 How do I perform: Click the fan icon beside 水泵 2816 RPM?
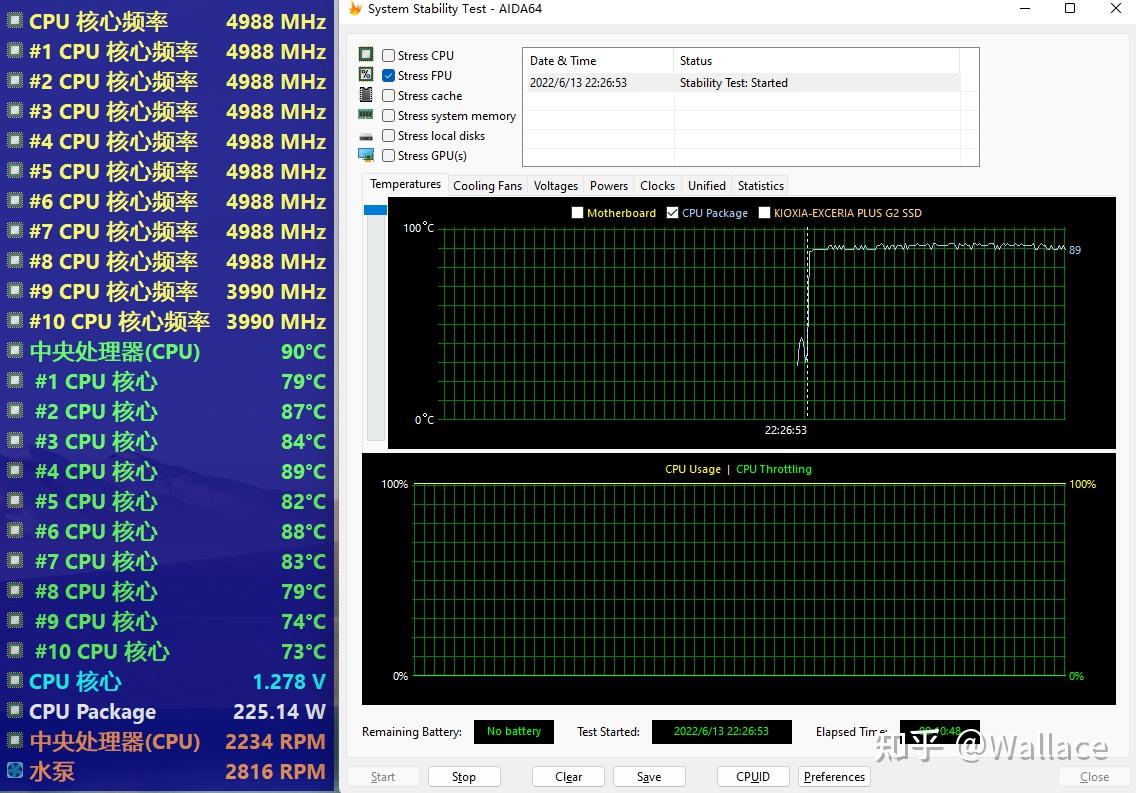(14, 771)
